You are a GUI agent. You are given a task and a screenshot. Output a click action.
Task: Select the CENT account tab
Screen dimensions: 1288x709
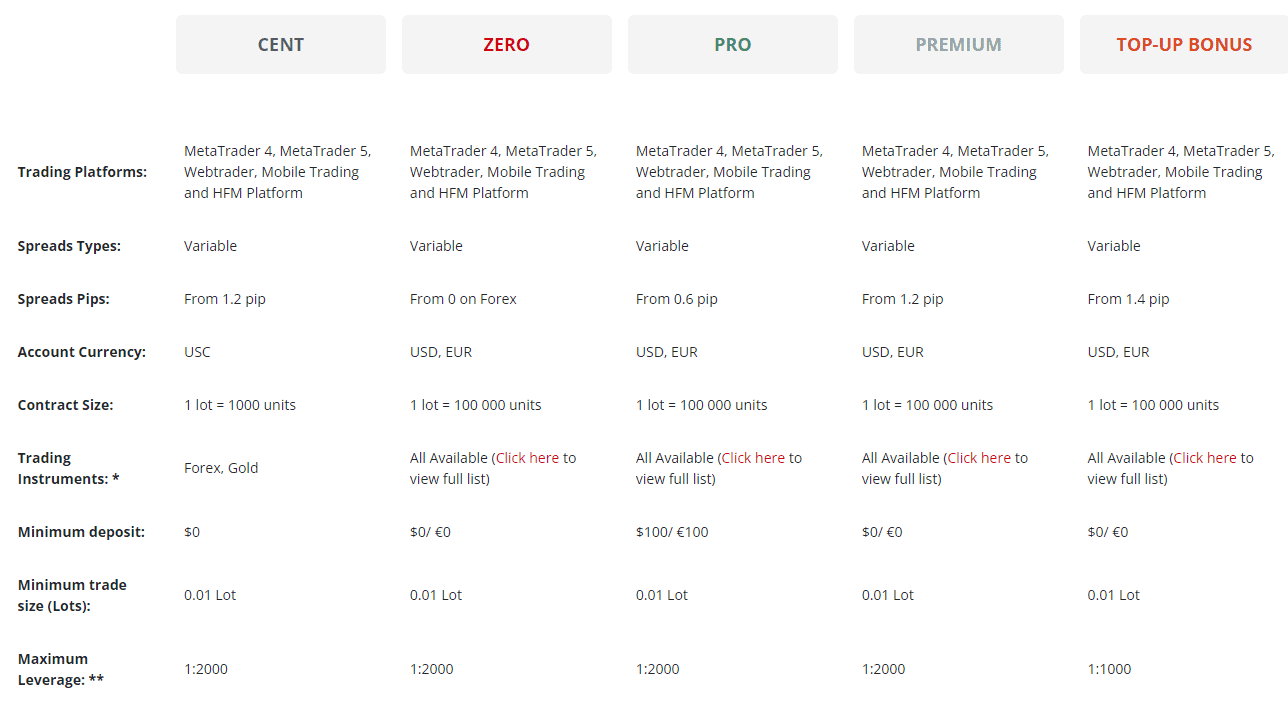(x=280, y=44)
